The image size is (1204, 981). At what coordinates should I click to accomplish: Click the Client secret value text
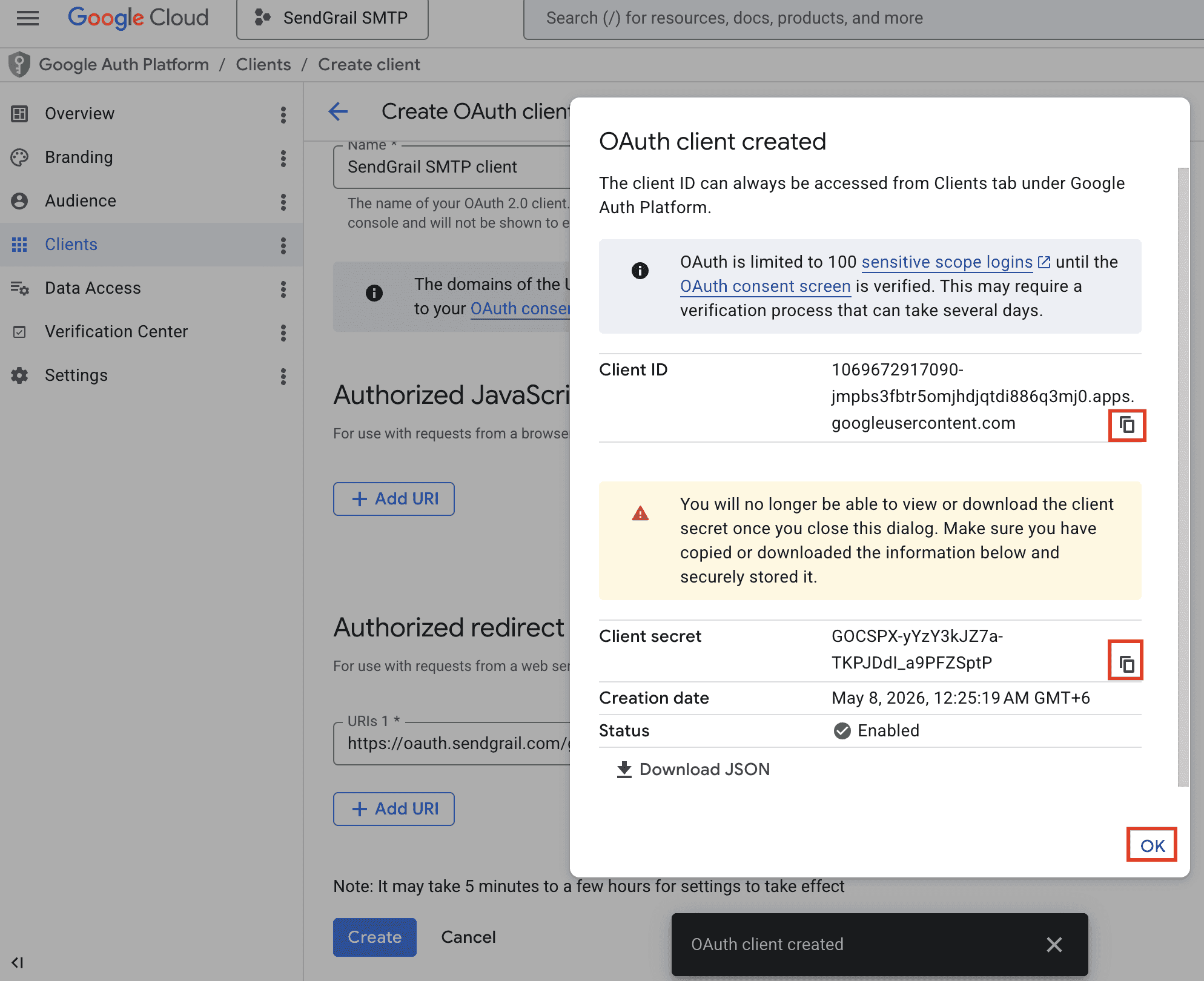pos(917,650)
